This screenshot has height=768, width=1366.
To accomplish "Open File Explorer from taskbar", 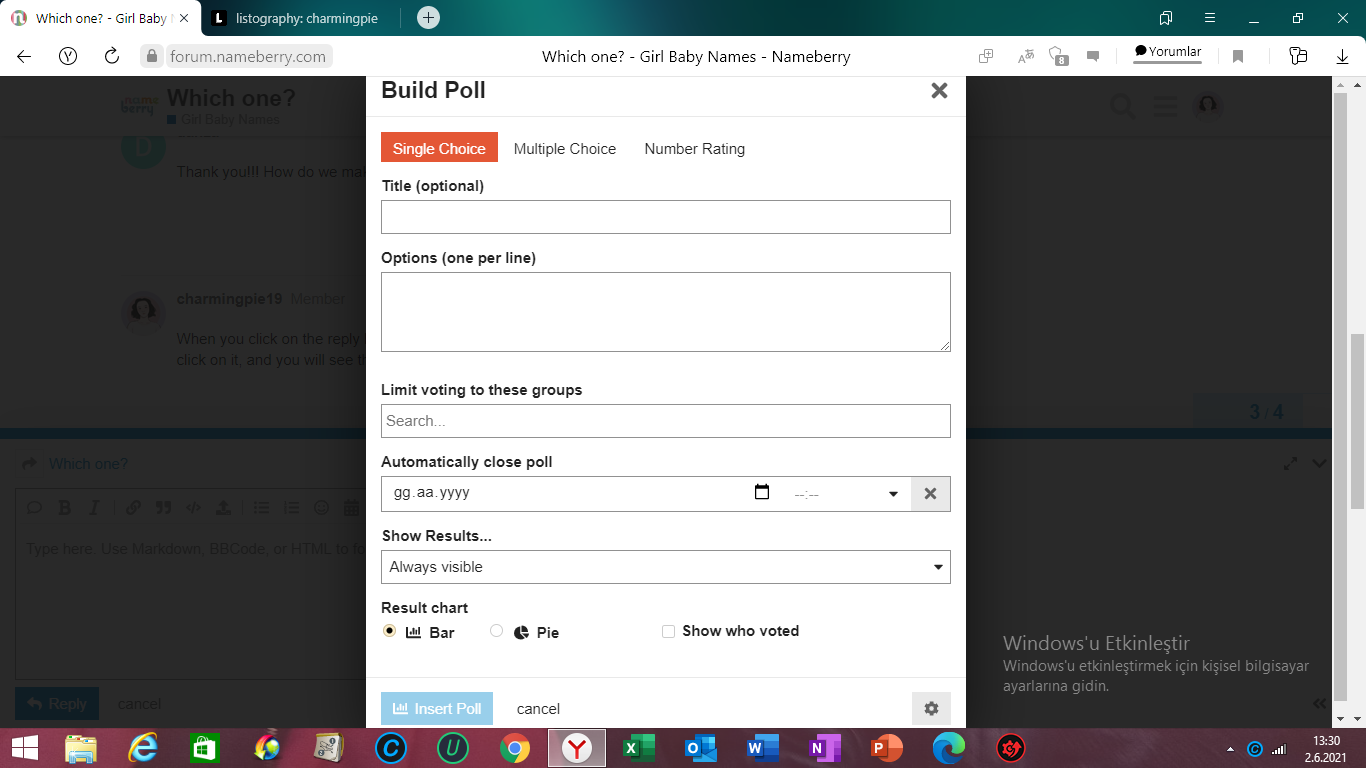I will pos(82,747).
